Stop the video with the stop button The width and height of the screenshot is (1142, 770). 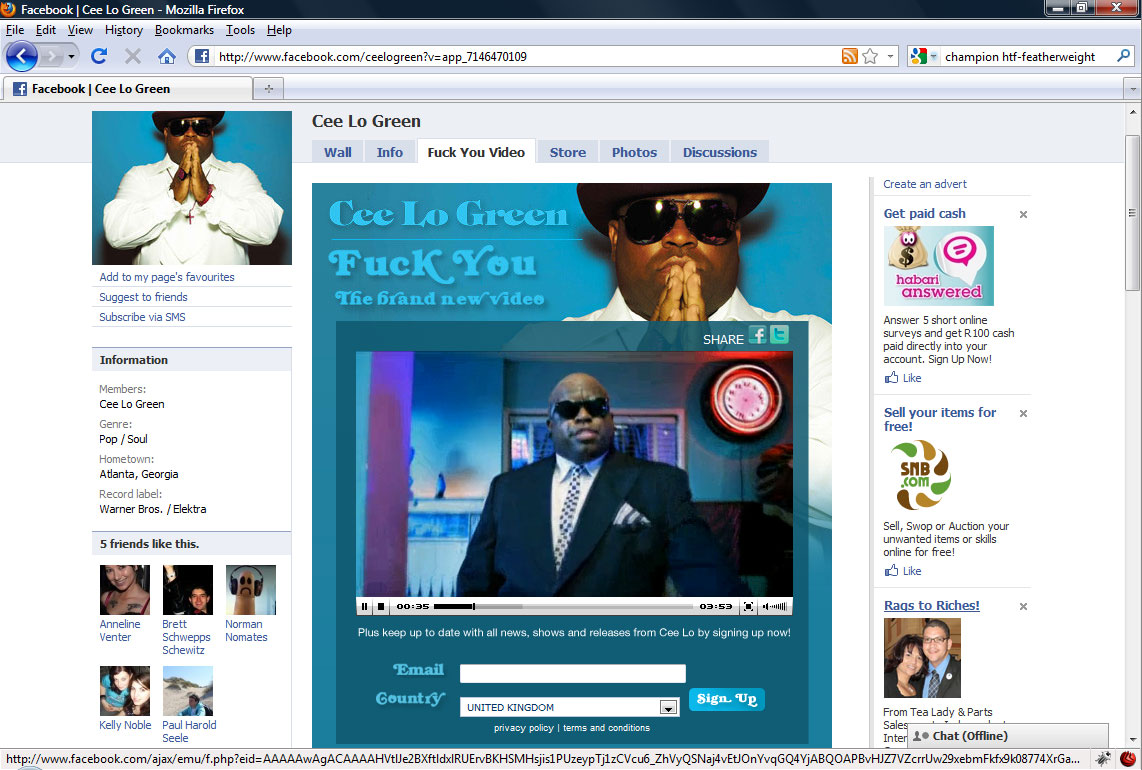point(380,606)
